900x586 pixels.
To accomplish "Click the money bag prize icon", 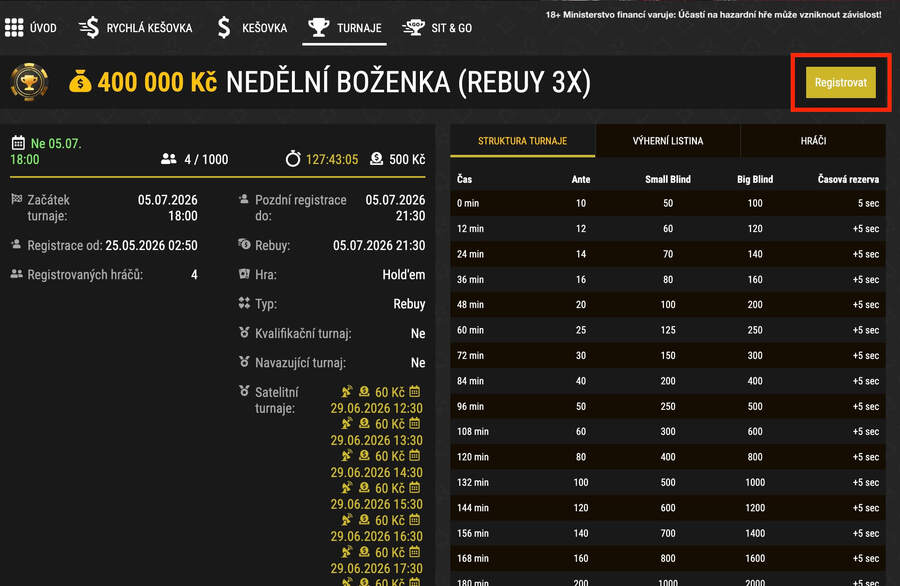I will pos(80,82).
